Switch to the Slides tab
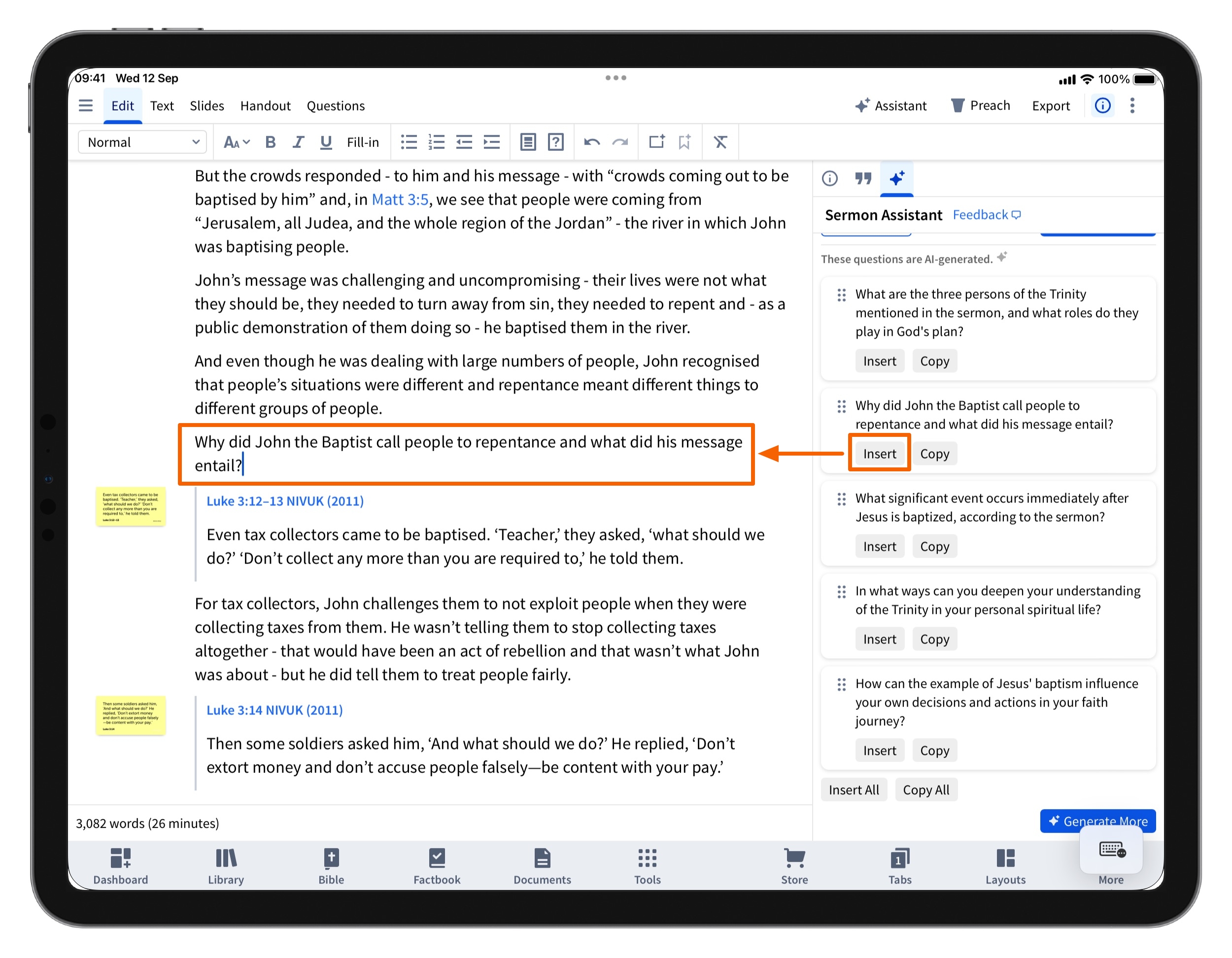The image size is (1232, 958). [206, 106]
